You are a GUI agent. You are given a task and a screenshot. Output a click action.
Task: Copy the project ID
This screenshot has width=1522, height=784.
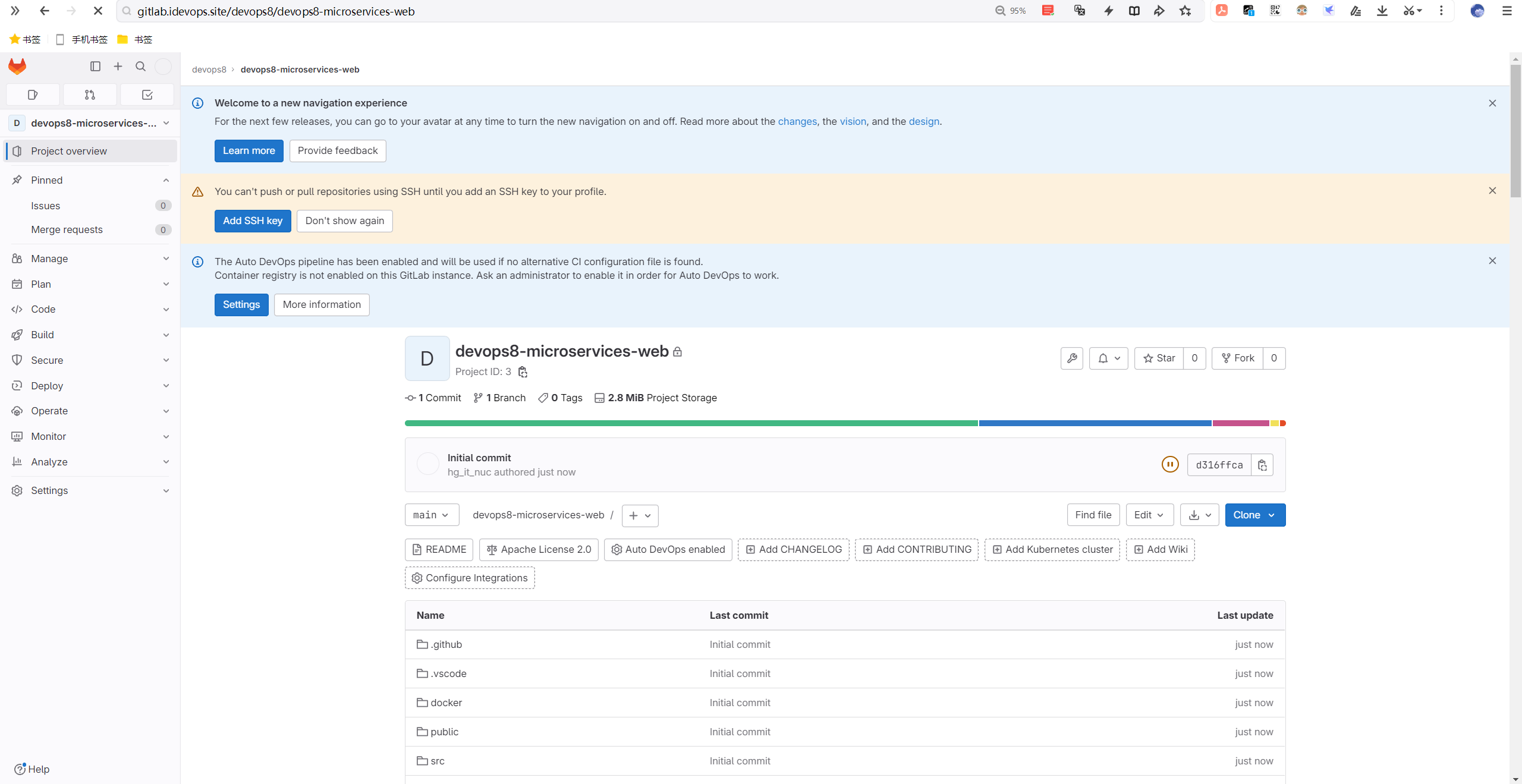[x=523, y=372]
